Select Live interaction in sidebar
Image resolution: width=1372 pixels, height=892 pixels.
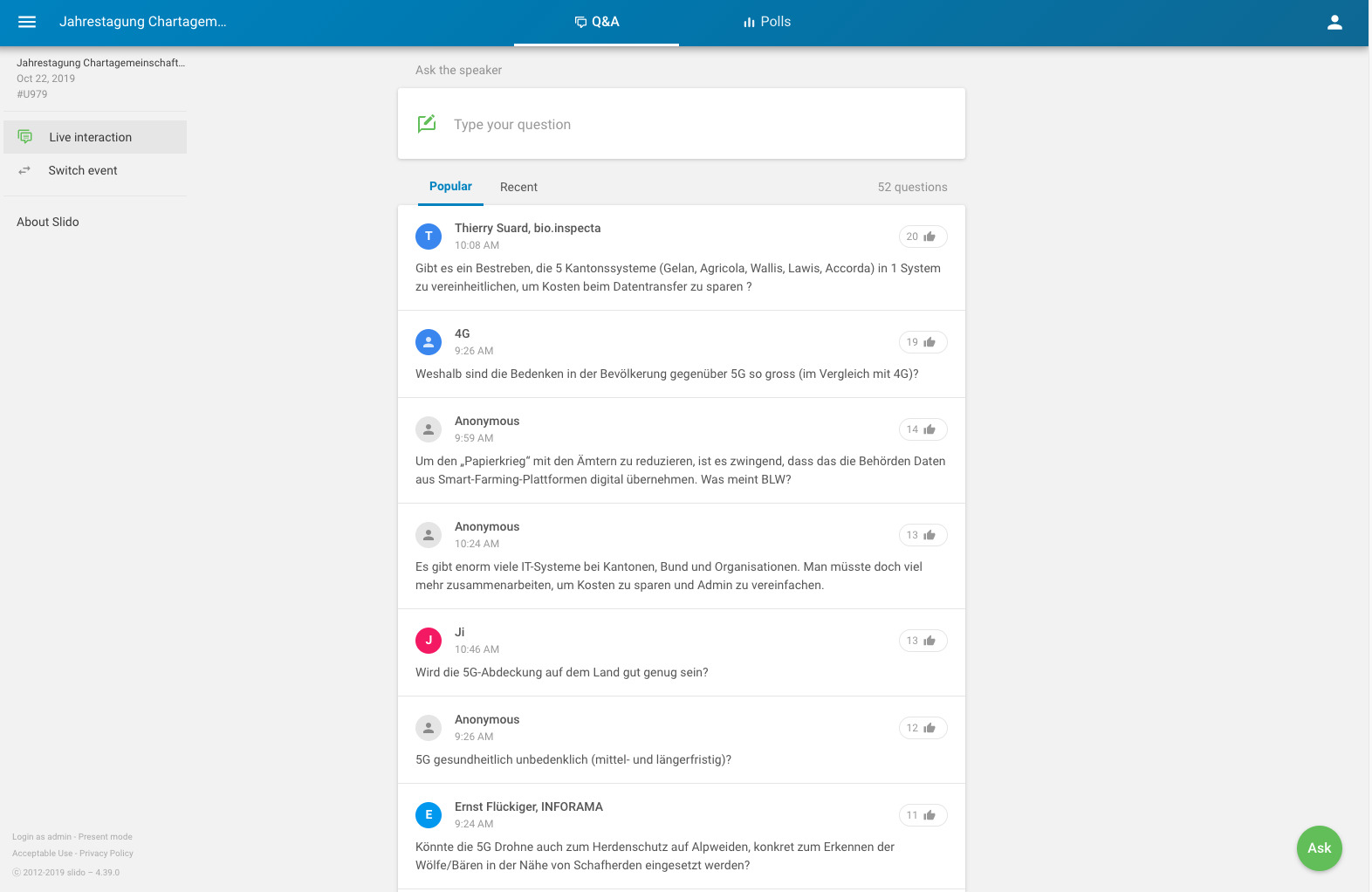pyautogui.click(x=90, y=137)
